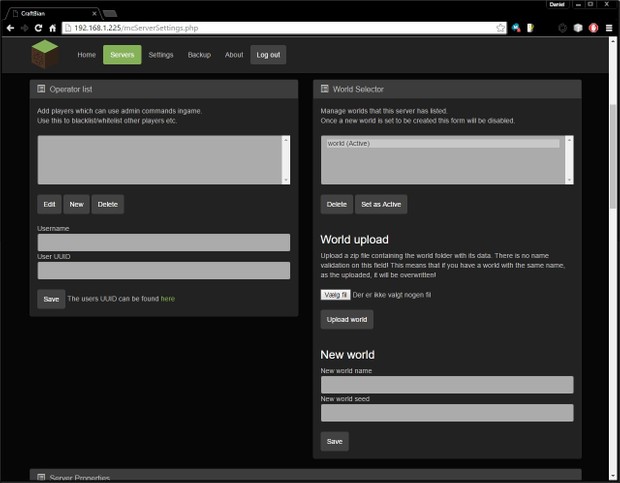This screenshot has width=620, height=483.
Task: Click the World Selector panel icon
Action: tap(325, 89)
